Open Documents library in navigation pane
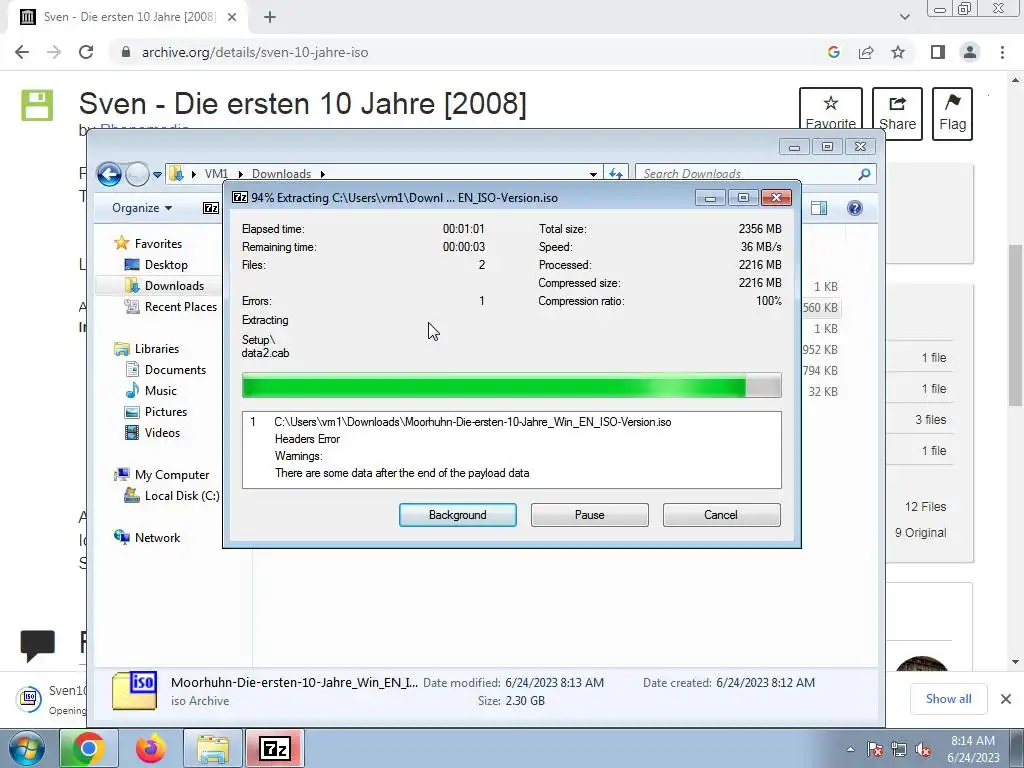 175,370
